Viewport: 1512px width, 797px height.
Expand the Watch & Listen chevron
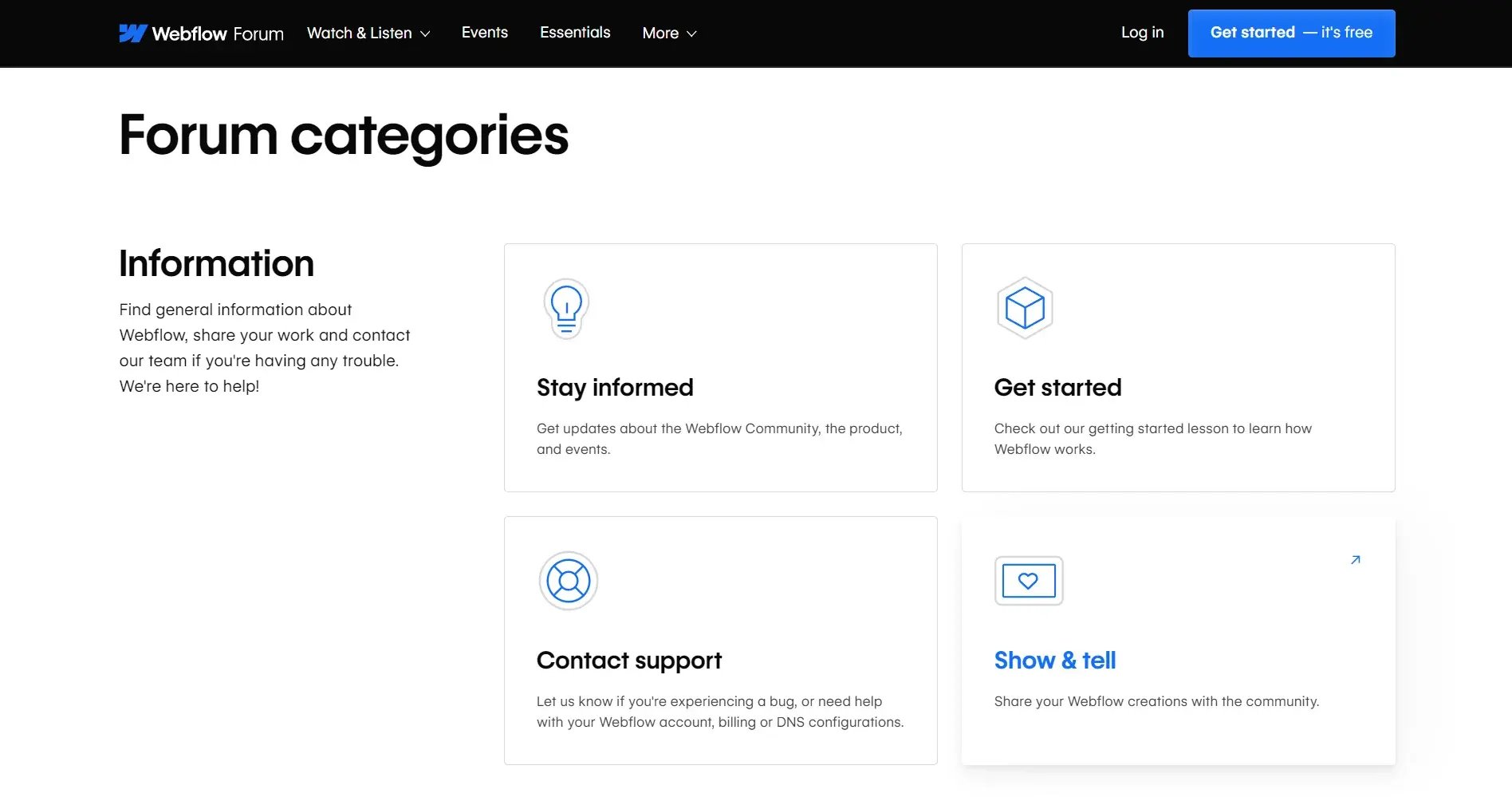point(425,34)
